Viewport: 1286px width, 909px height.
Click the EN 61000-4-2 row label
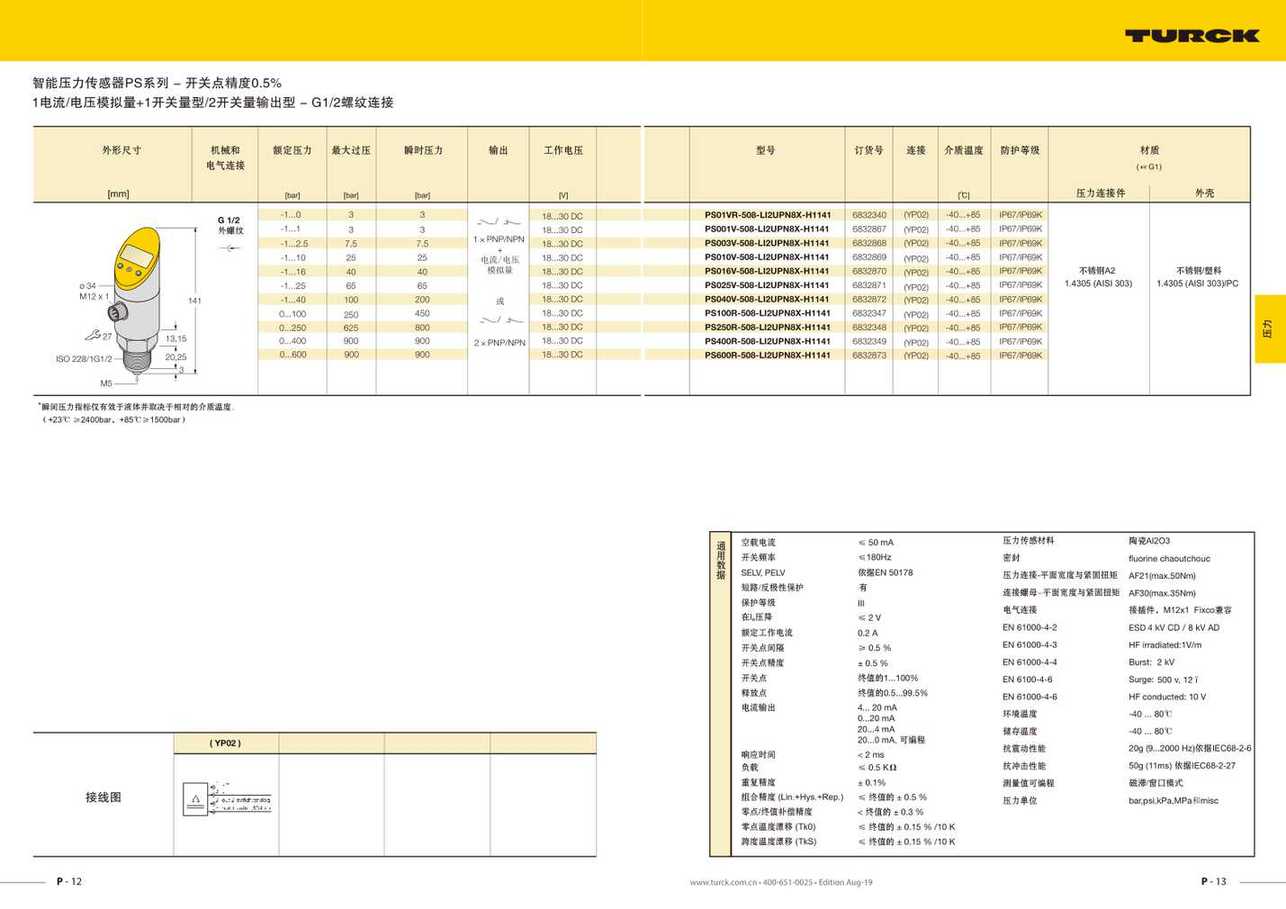pyautogui.click(x=1030, y=627)
